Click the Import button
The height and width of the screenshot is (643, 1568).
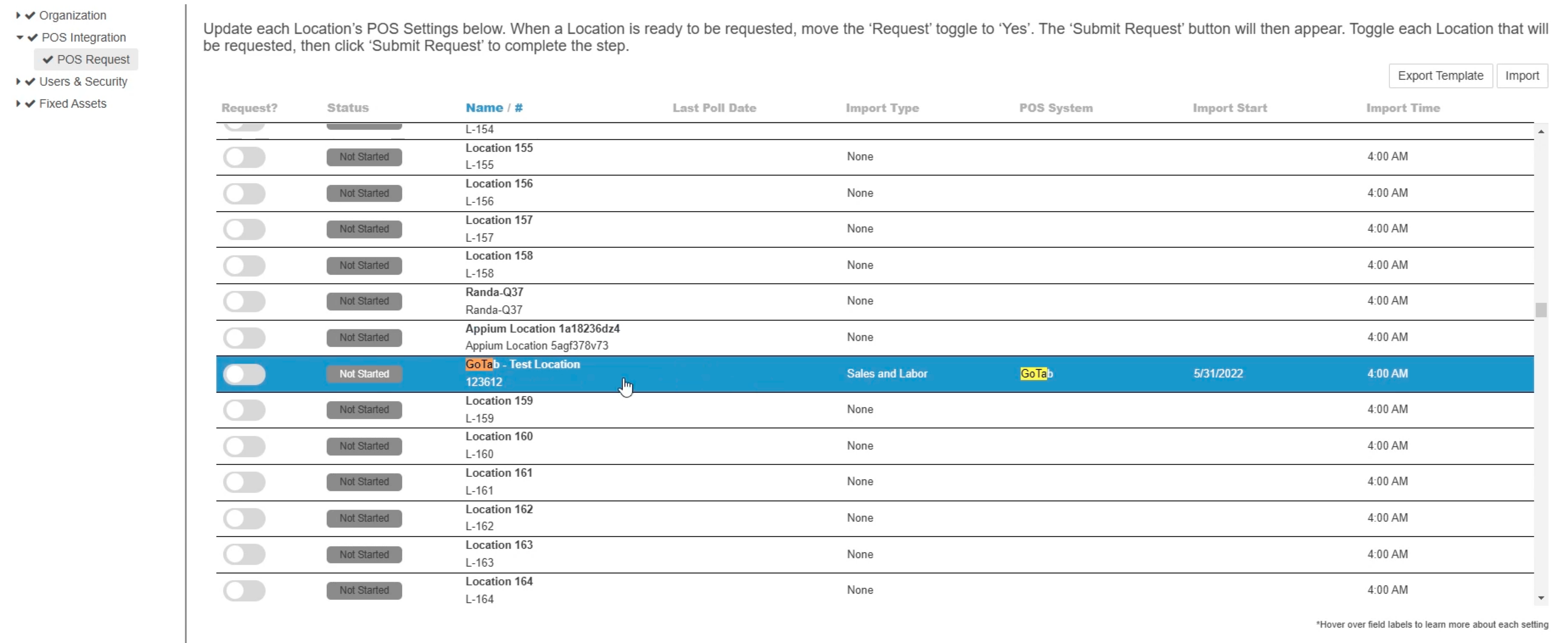[1521, 76]
